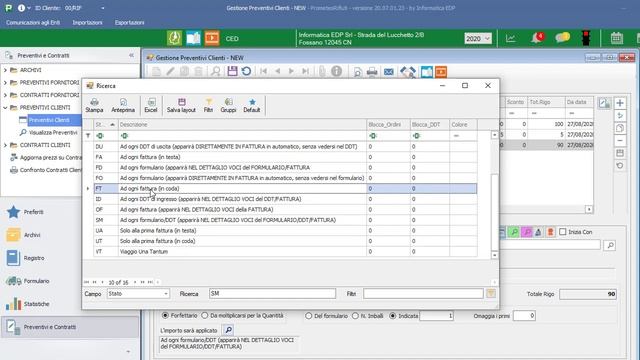This screenshot has height=360, width=640.
Task: Expand CONTRATTI FORNITORI tree node
Action: (5, 95)
